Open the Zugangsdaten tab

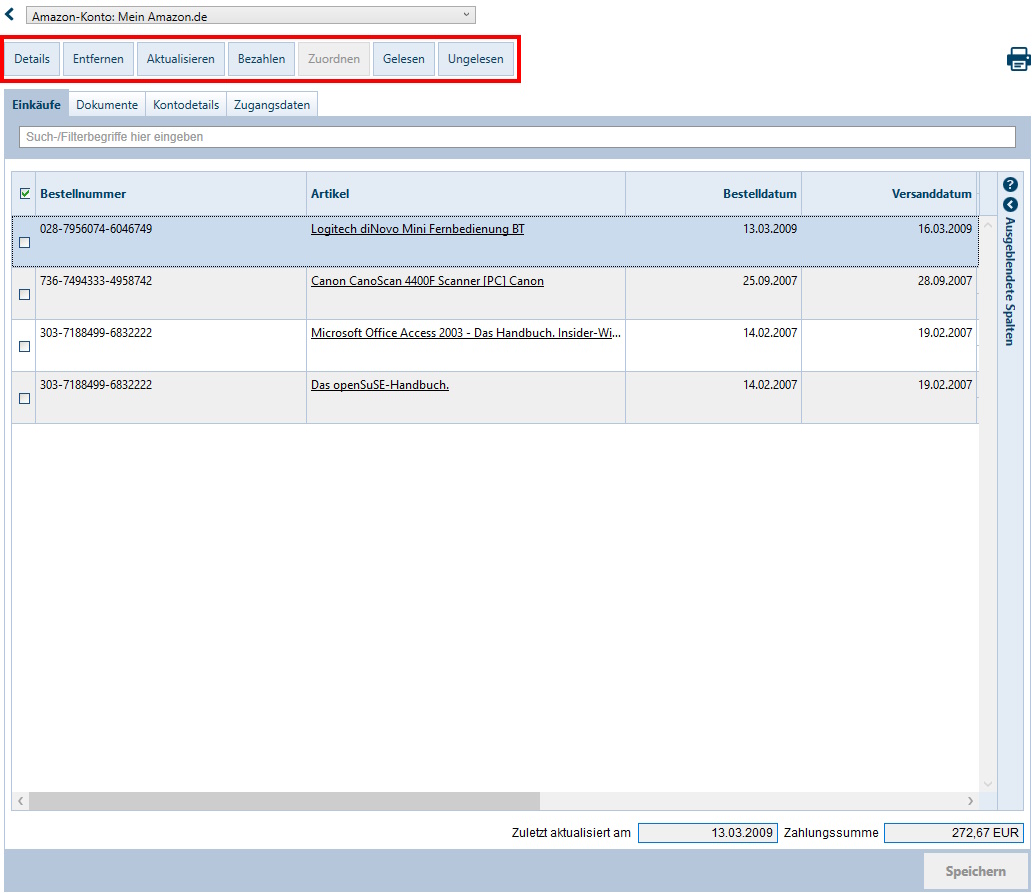[271, 104]
